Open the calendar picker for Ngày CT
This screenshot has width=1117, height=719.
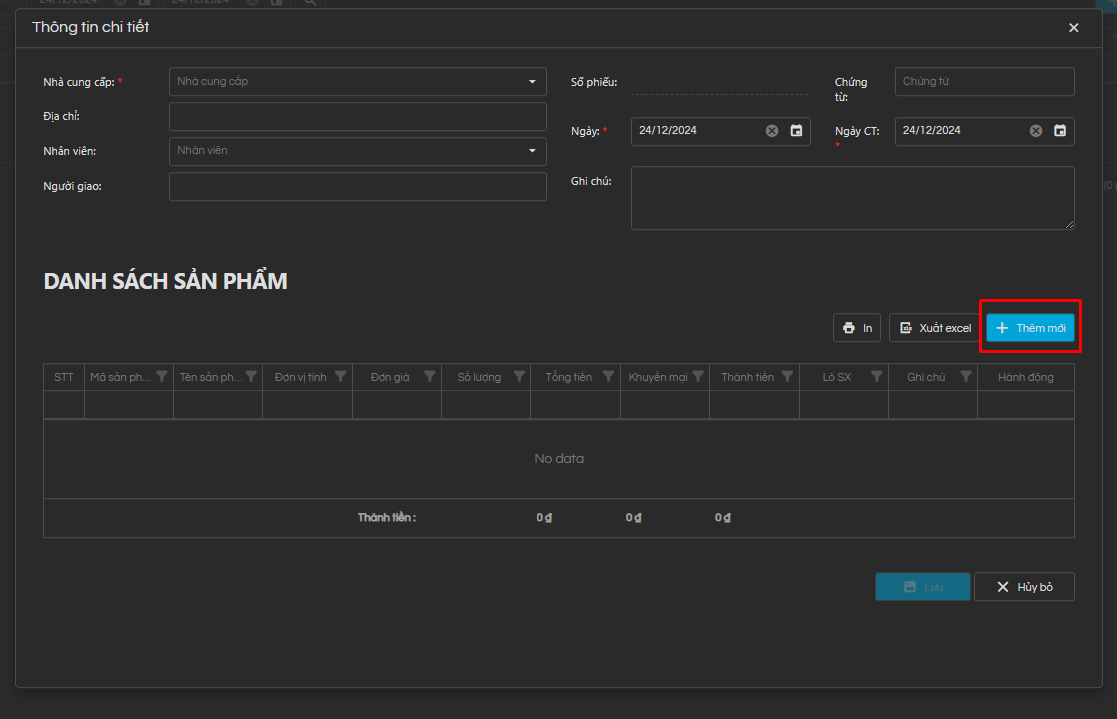pos(1060,131)
